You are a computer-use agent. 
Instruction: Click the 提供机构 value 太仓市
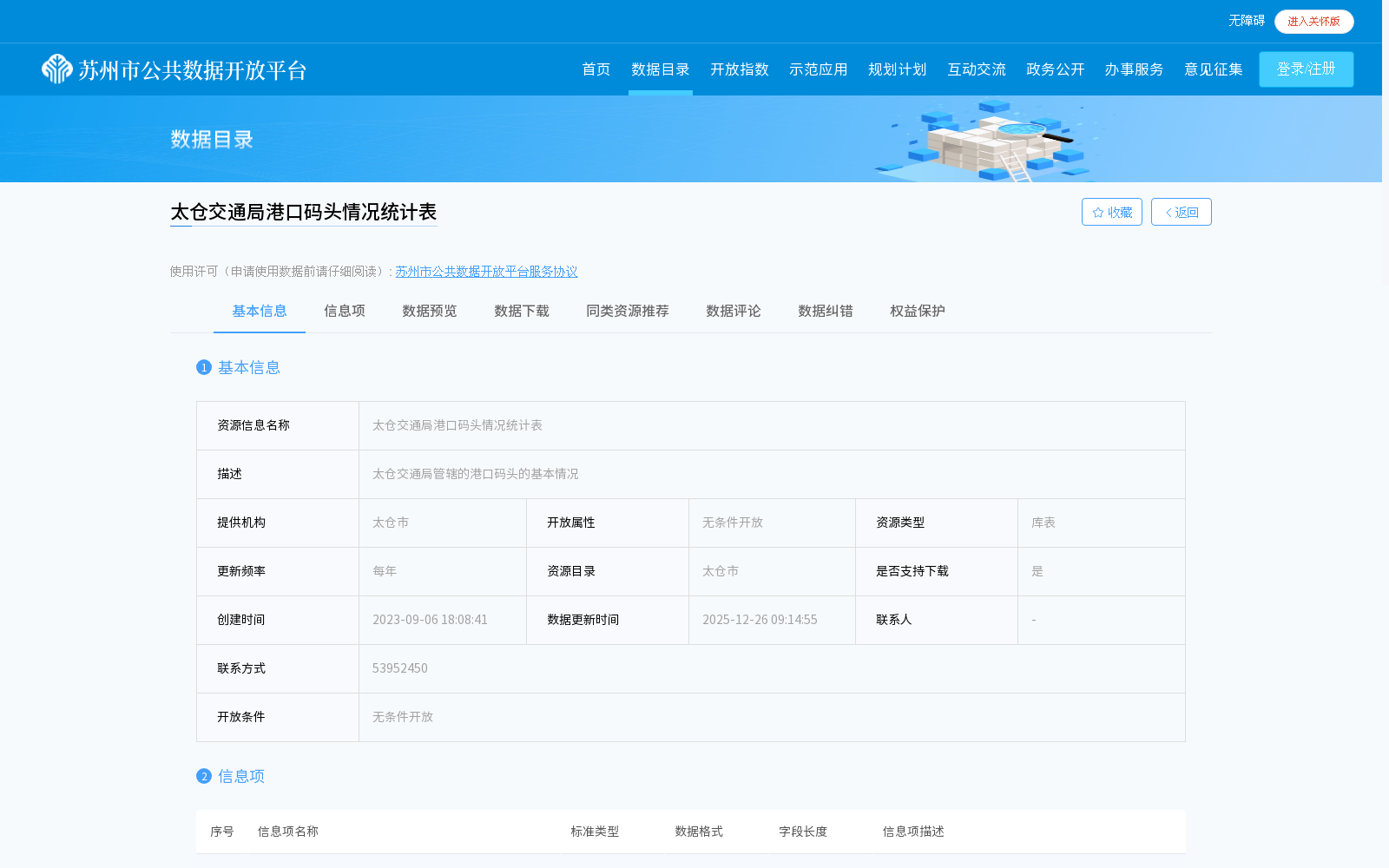(x=391, y=523)
